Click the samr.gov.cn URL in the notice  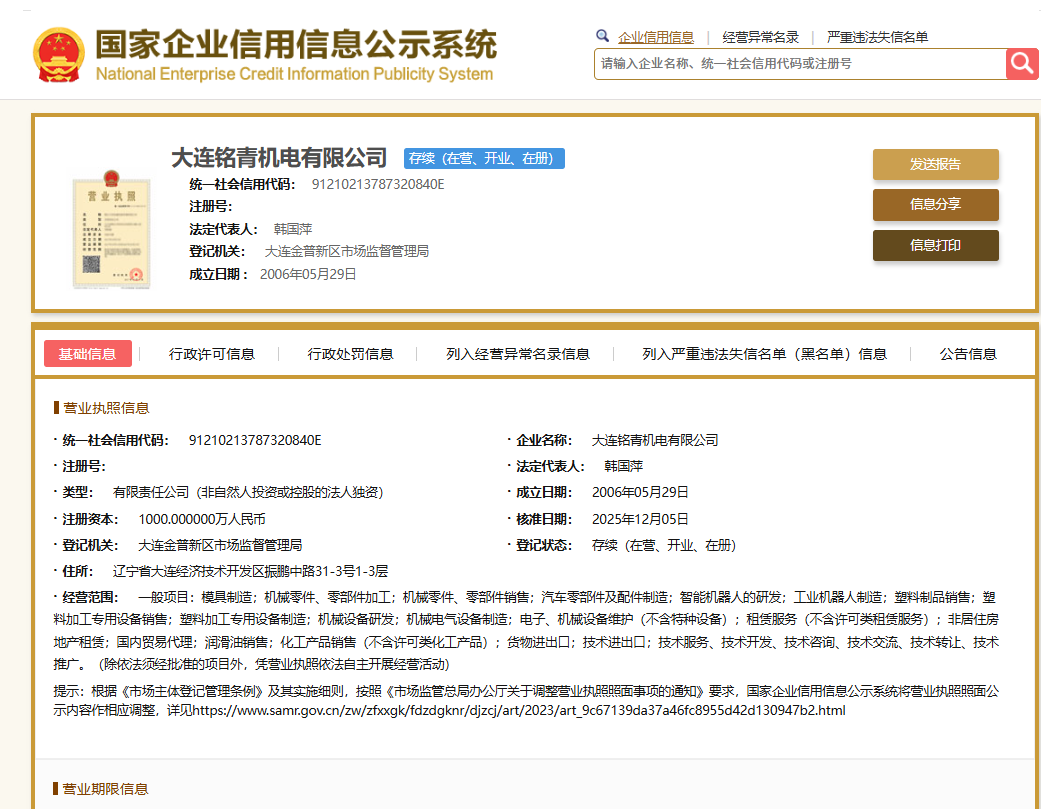click(x=519, y=710)
